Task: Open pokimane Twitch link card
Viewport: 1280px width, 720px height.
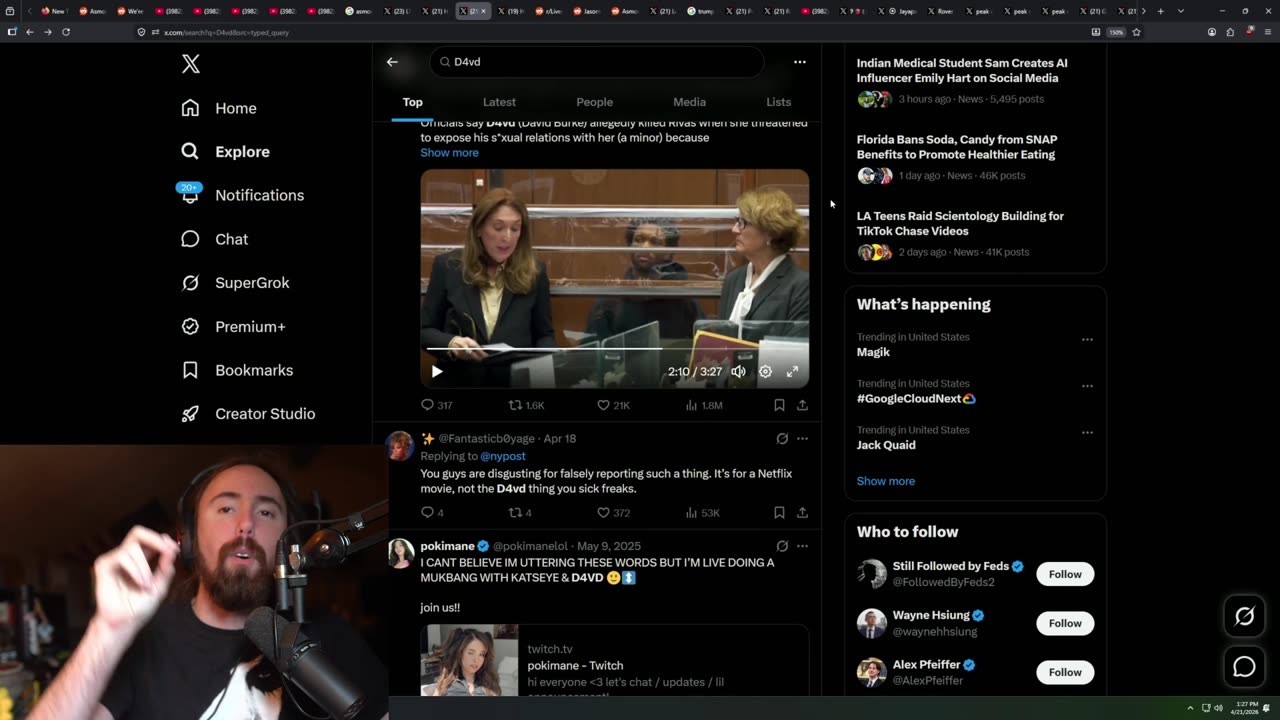Action: [615, 661]
